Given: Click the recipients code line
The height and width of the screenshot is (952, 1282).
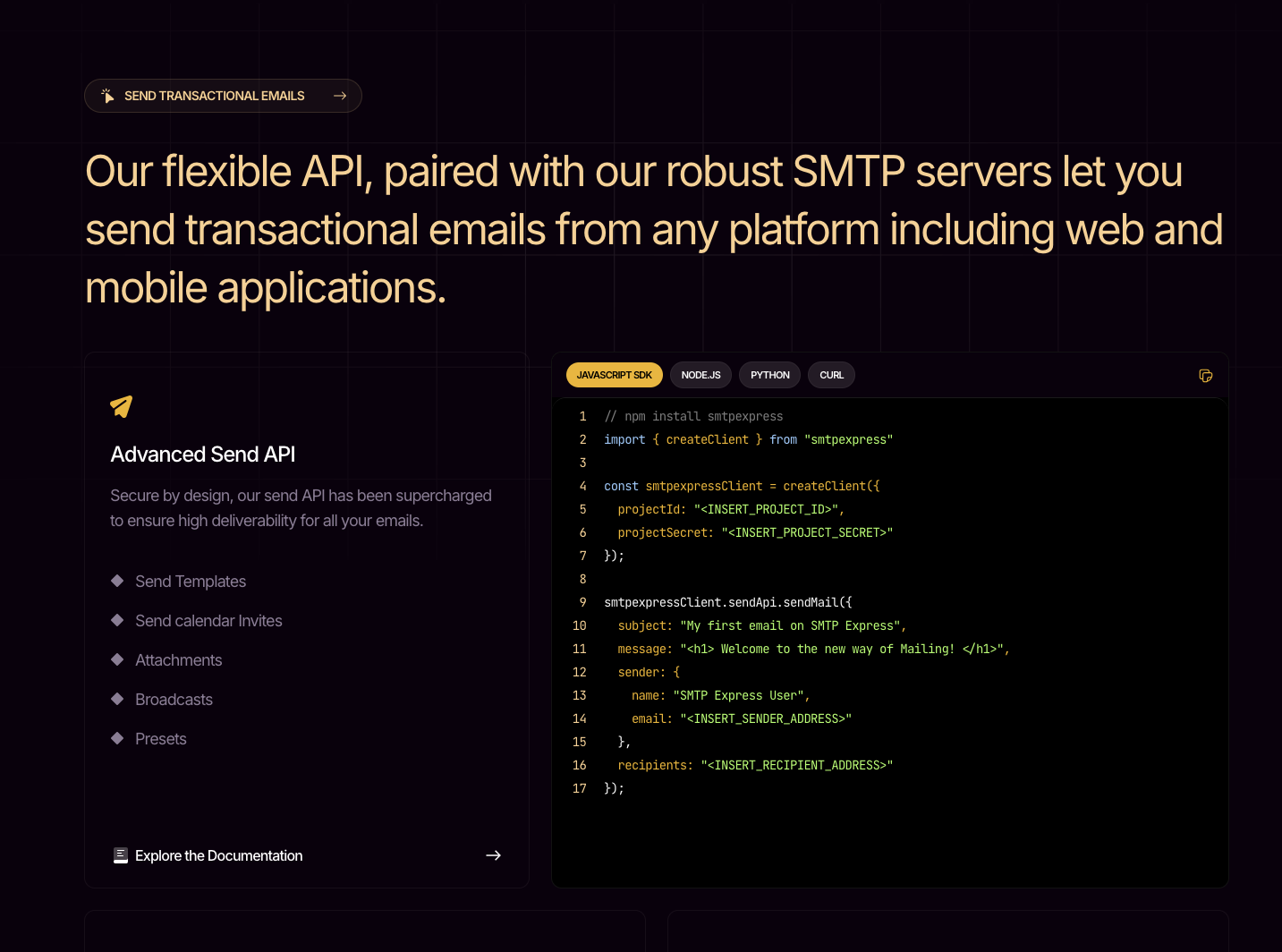Looking at the screenshot, I should (x=755, y=765).
